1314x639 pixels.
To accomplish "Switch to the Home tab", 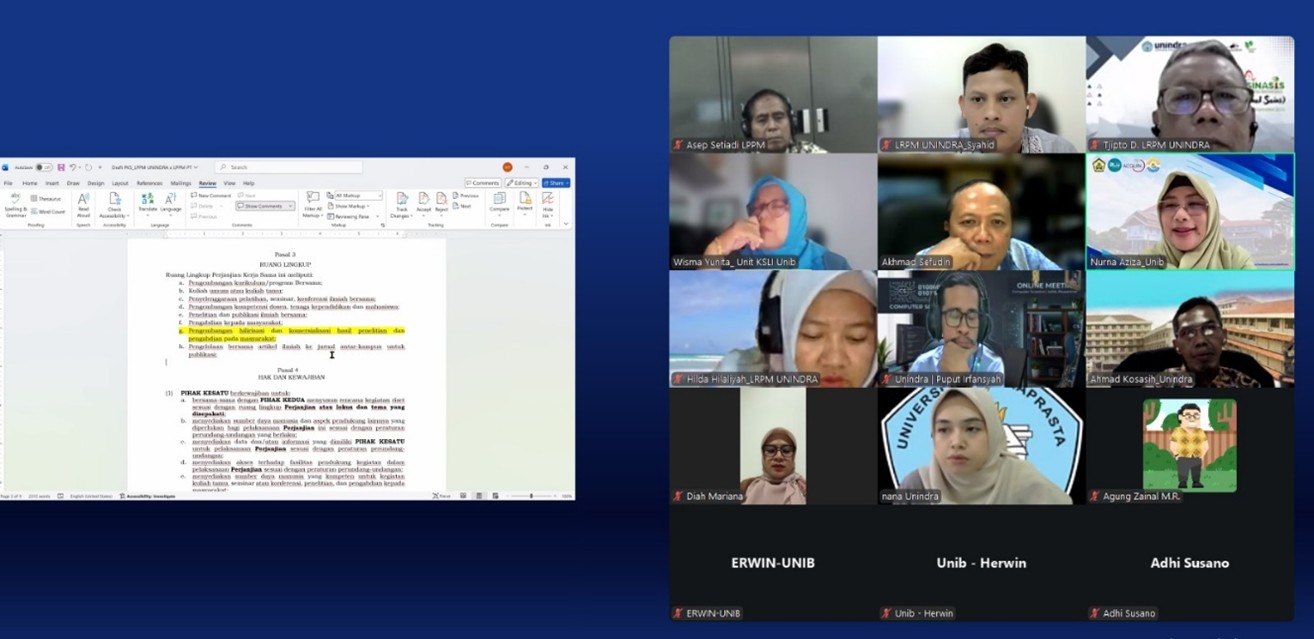I will coord(29,183).
